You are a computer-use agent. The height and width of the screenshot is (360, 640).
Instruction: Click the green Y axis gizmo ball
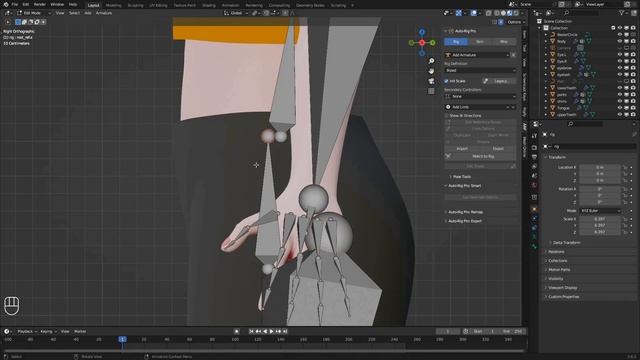pyautogui.click(x=432, y=42)
